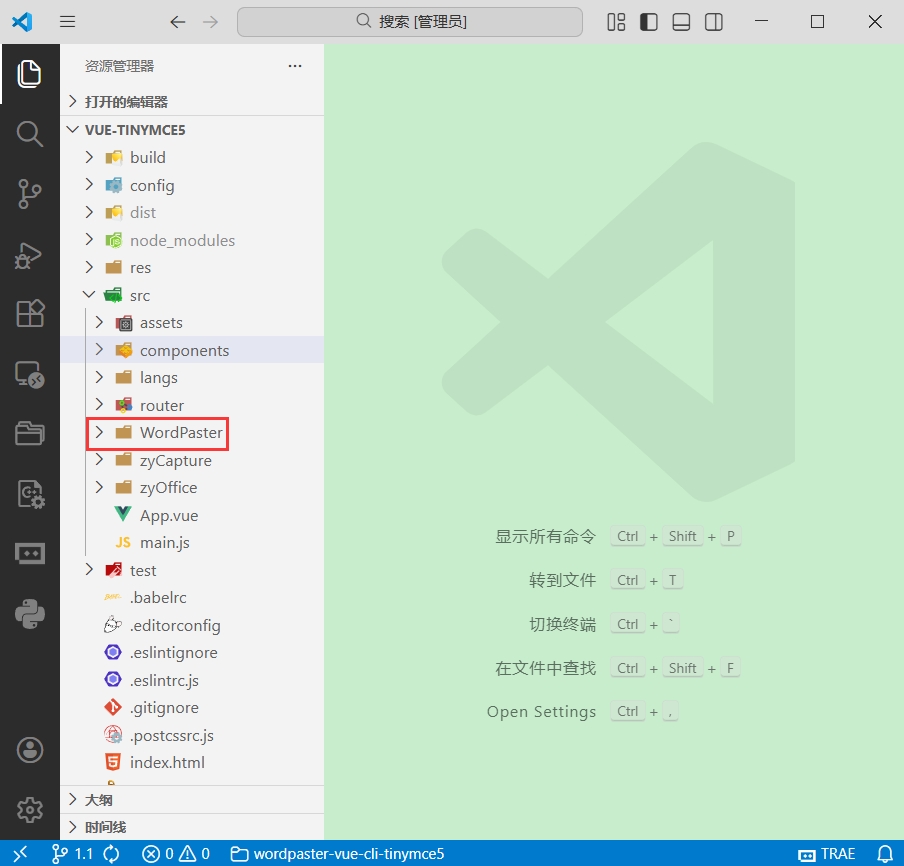Image resolution: width=904 pixels, height=866 pixels.
Task: Click the notifications bell in status bar
Action: tap(885, 853)
